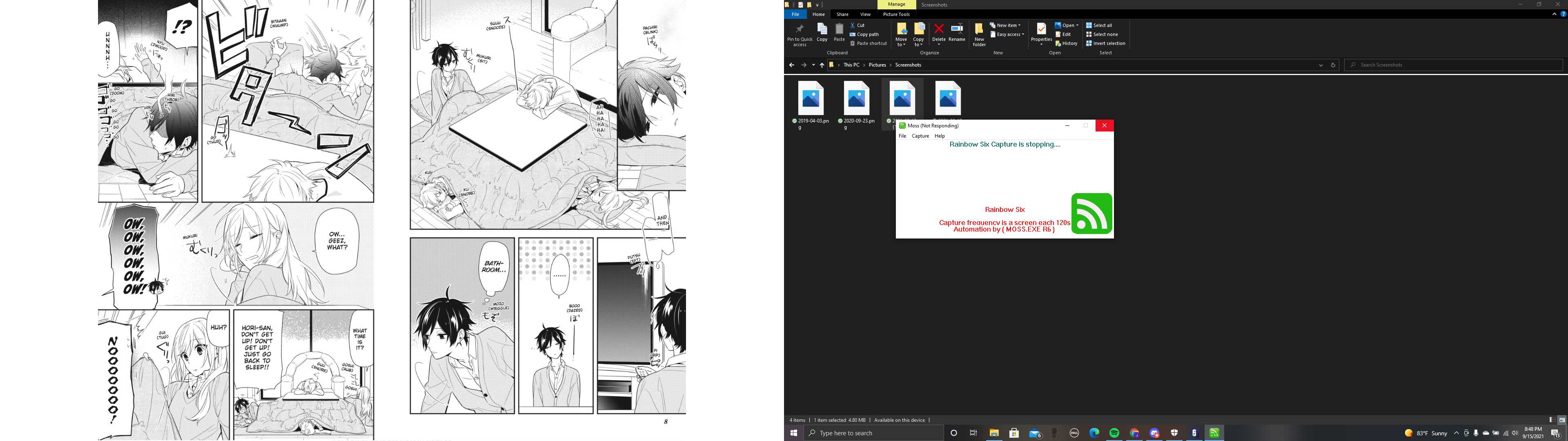Click the Copy icon in Clipboard group
Screen dimensions: 1568x441
pos(822,29)
